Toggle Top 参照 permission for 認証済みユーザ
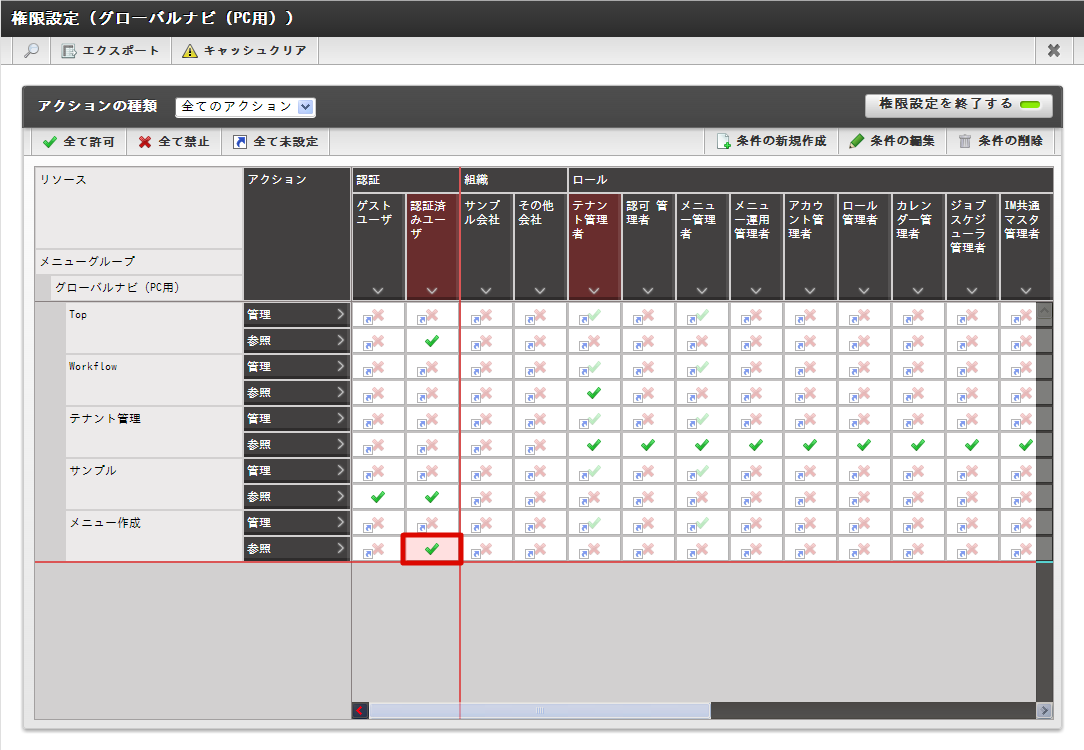 click(x=432, y=341)
